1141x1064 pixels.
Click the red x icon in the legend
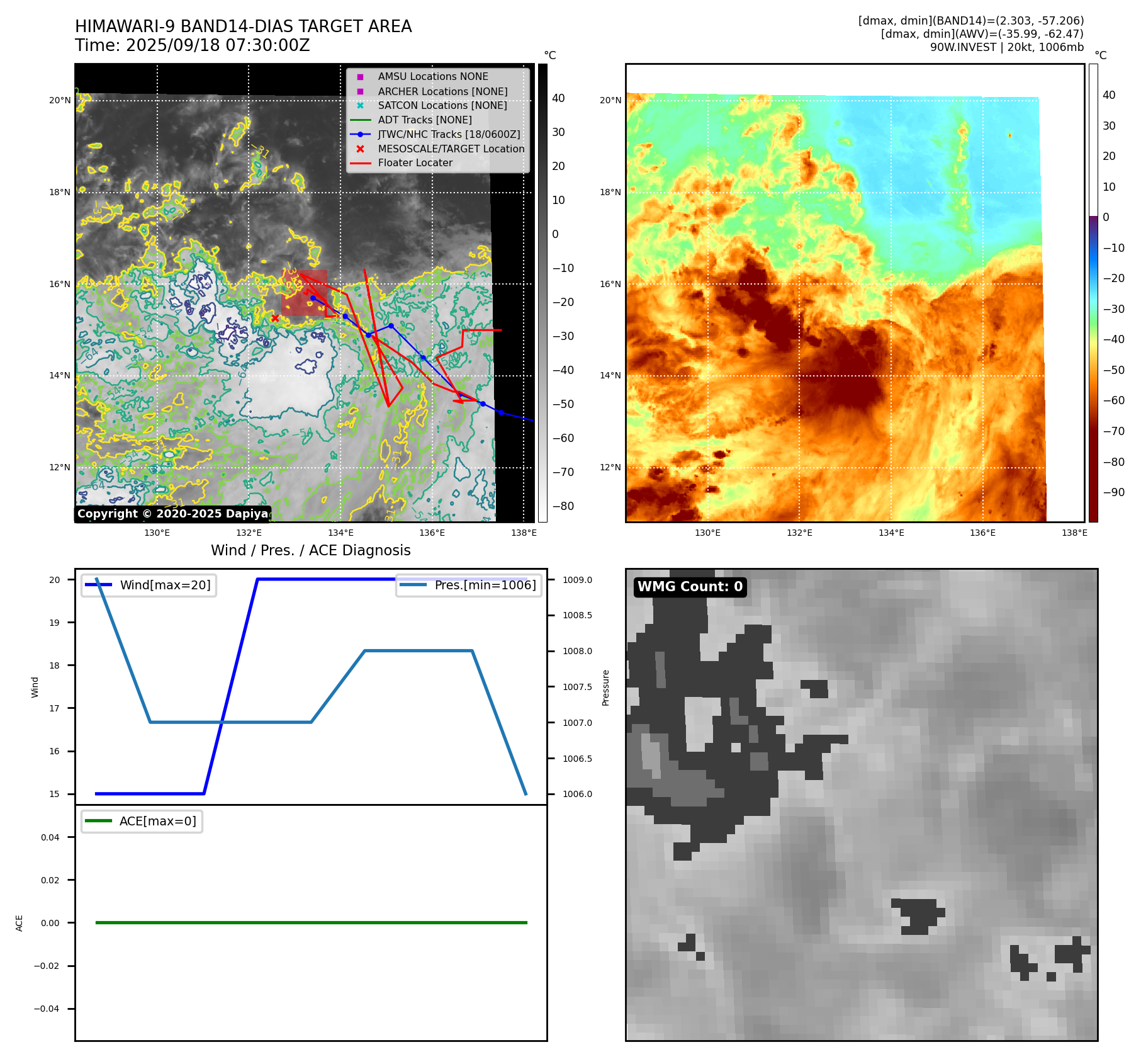[x=360, y=149]
